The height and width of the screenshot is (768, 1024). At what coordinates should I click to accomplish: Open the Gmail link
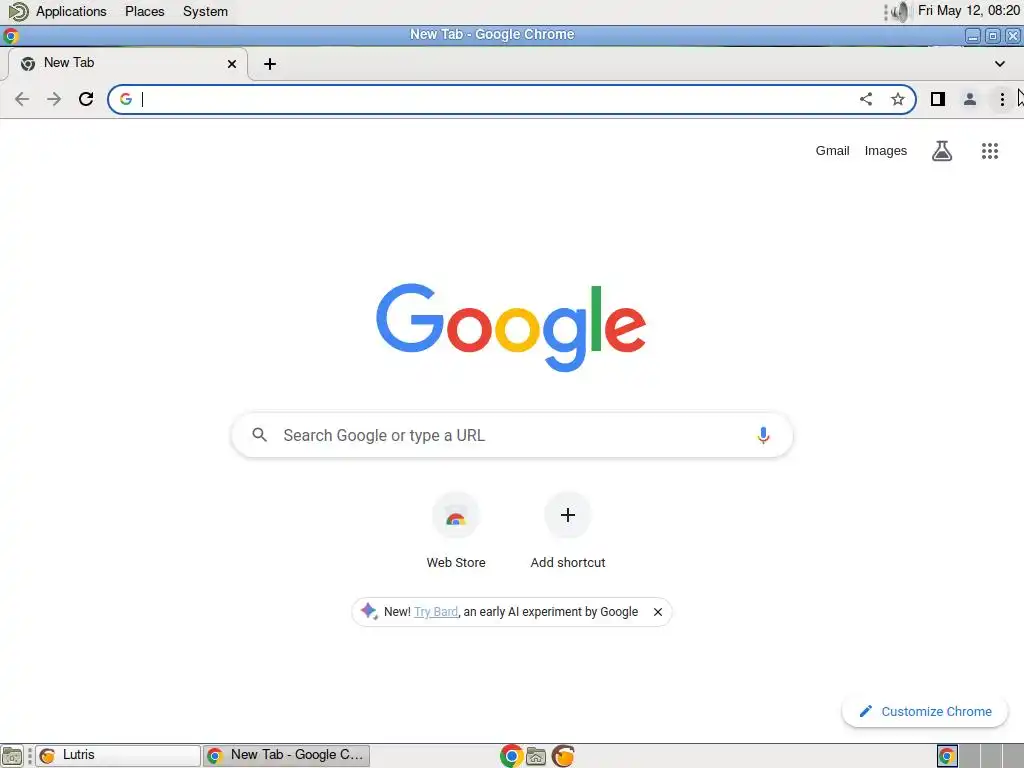pos(832,151)
